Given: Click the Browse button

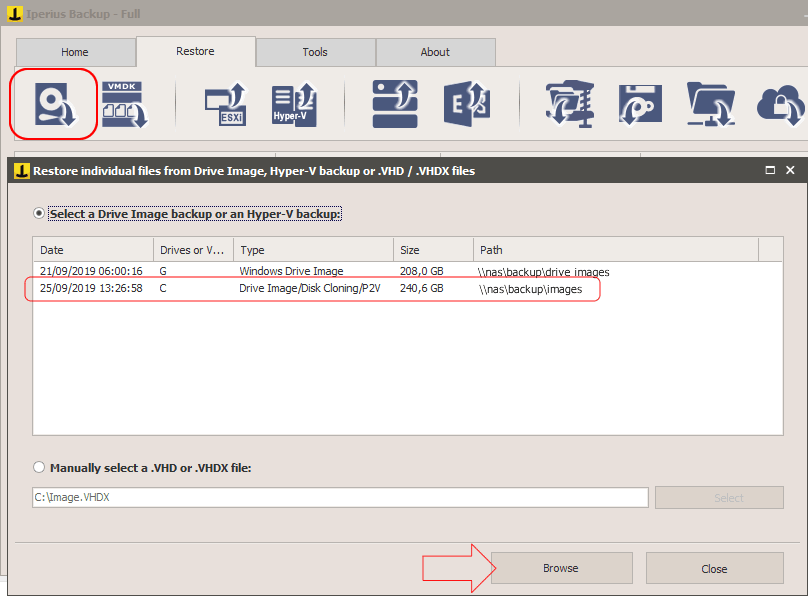Looking at the screenshot, I should [562, 568].
